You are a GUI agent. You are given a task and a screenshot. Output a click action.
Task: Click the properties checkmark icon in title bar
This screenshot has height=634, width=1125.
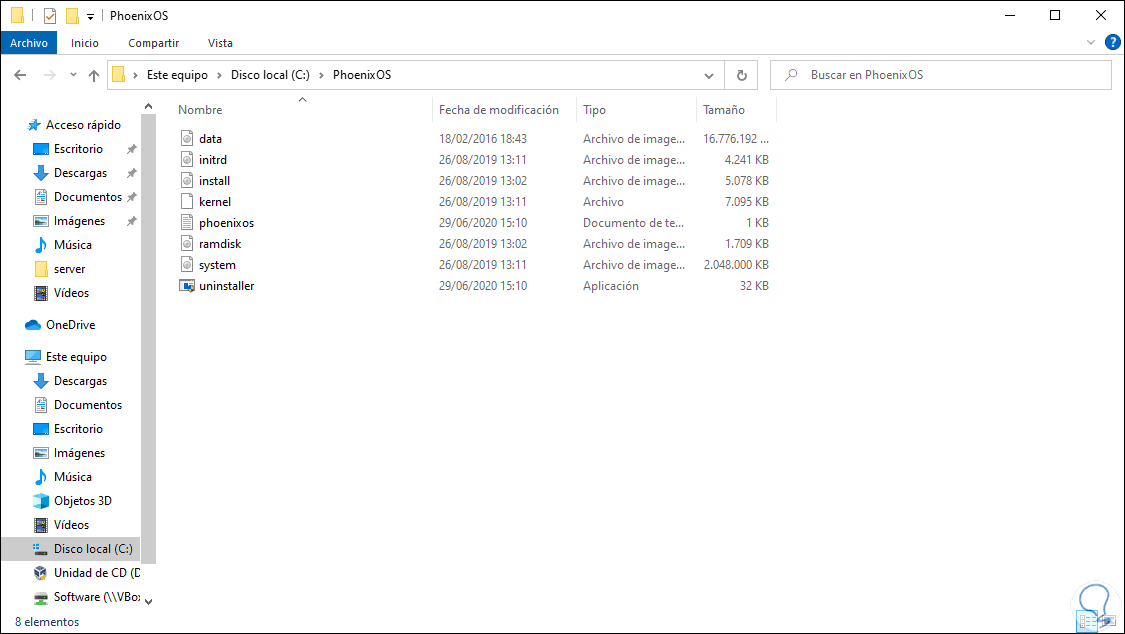pos(50,16)
